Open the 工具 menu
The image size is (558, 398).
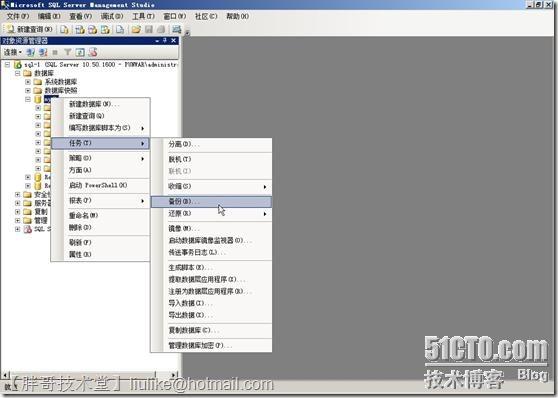143,16
